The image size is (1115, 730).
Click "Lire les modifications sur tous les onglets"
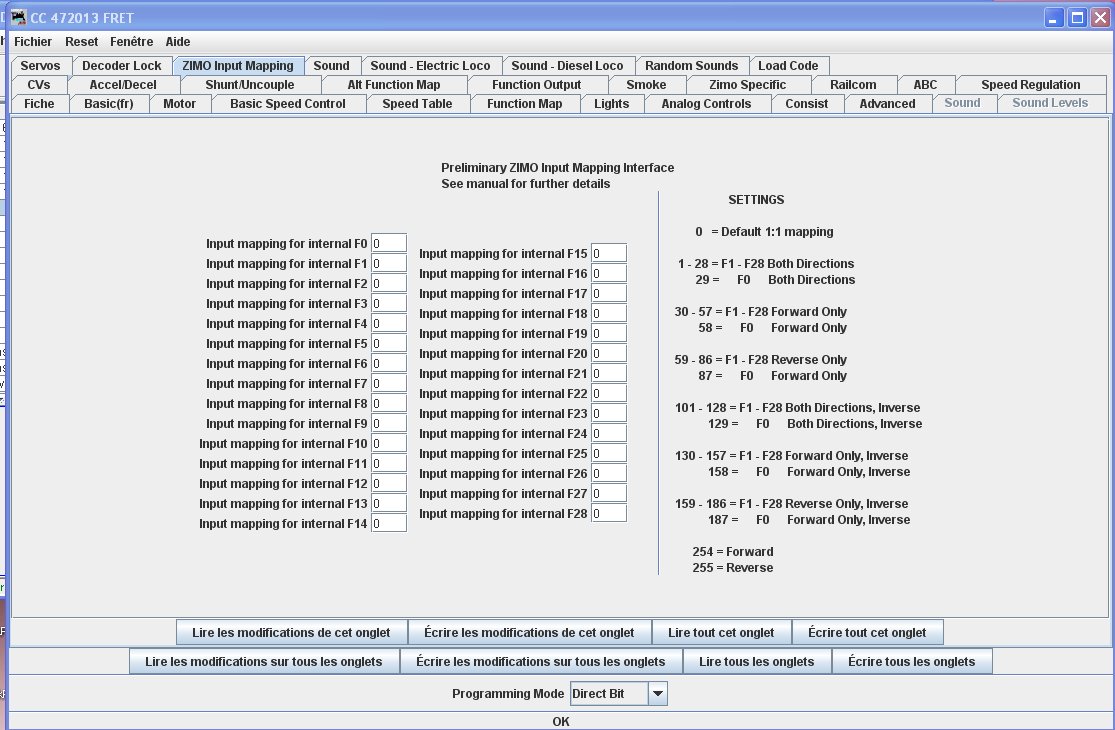[x=264, y=662]
